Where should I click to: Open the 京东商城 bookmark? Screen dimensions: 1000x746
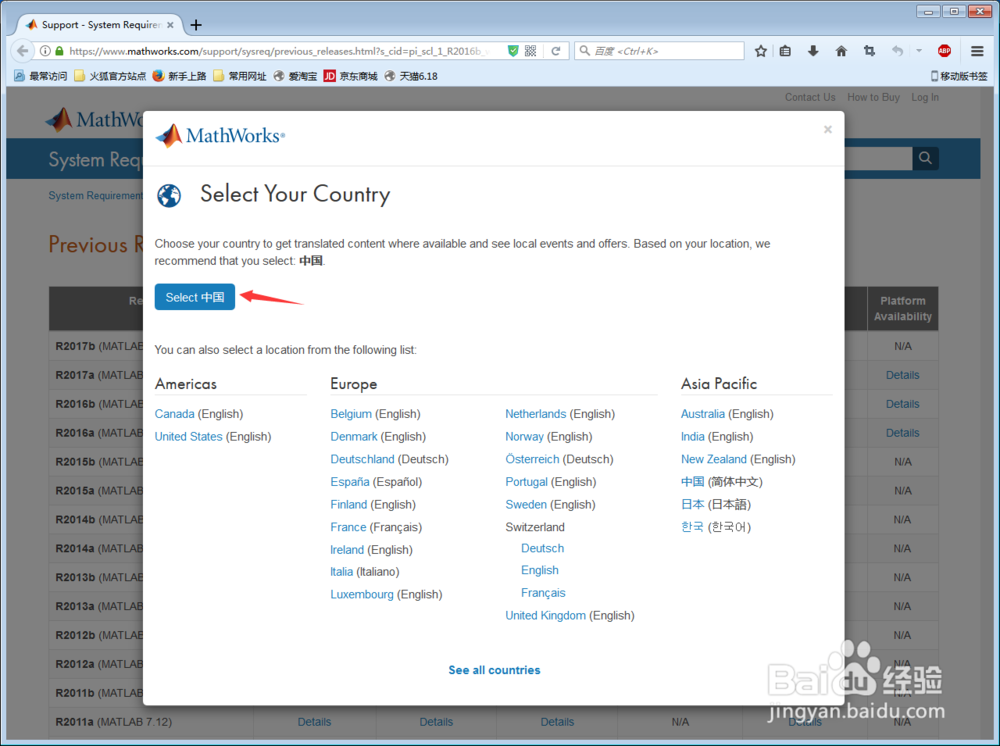pos(351,76)
